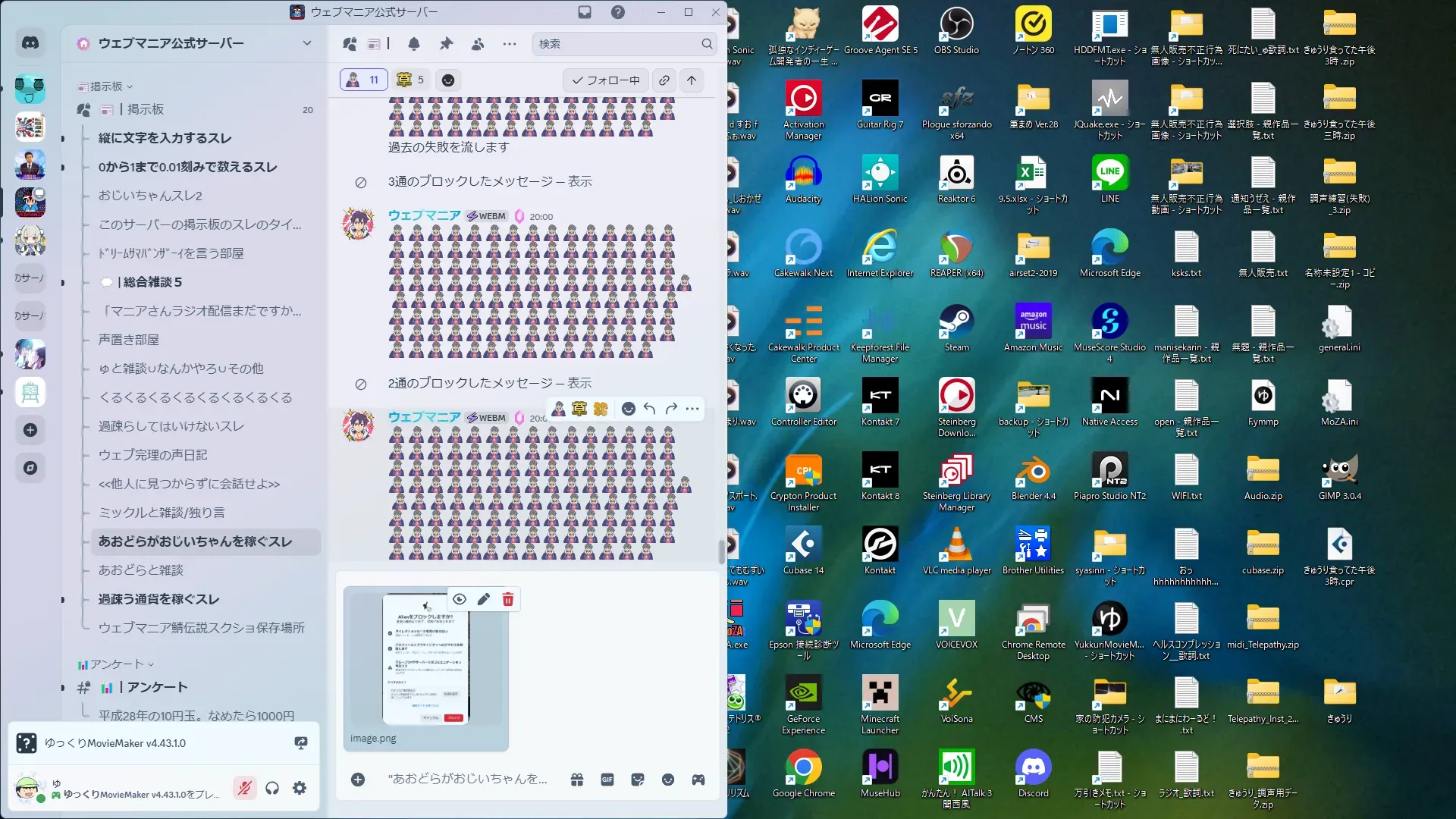Toggle the reaction with count 11

[x=364, y=80]
